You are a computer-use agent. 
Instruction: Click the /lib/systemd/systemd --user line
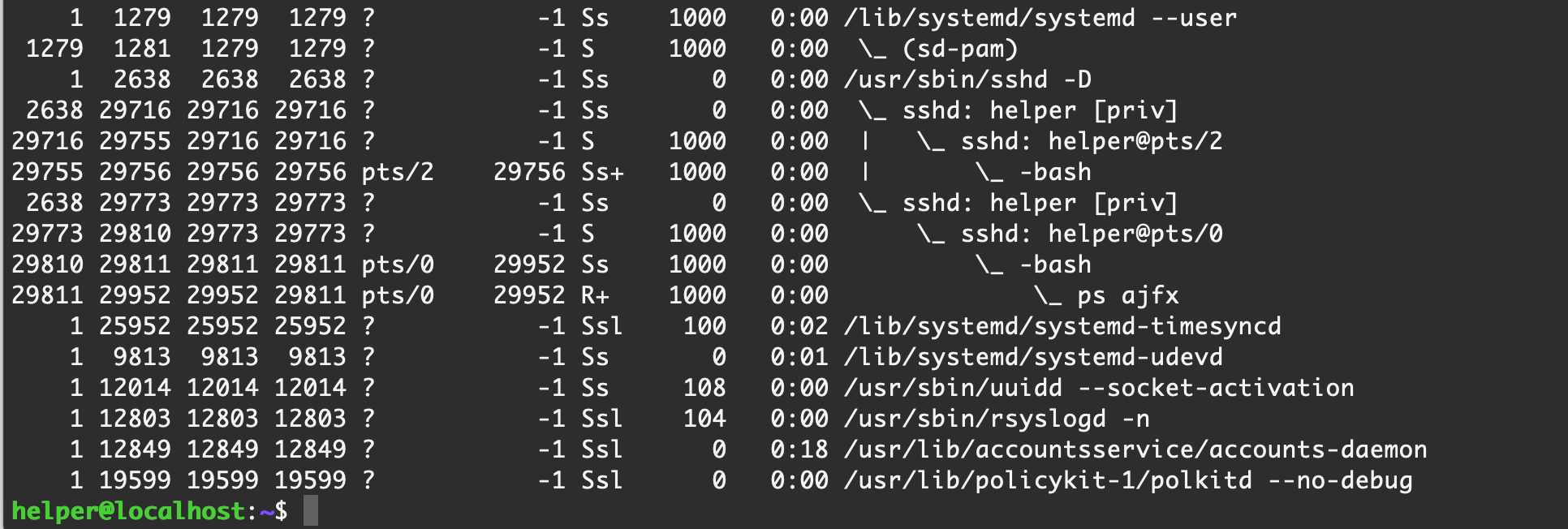tap(1040, 18)
